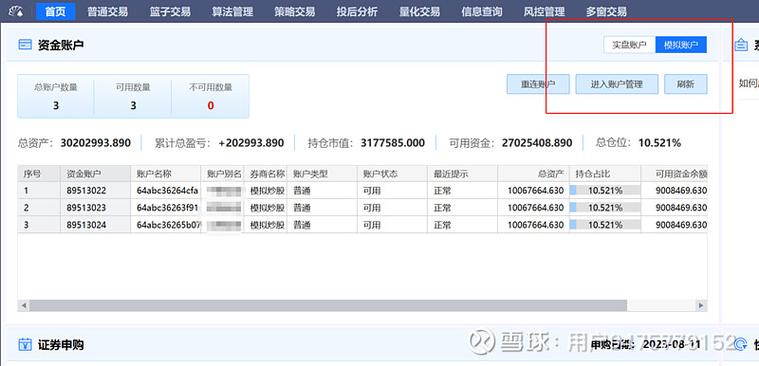Open the 信息查询 menu

tap(482, 11)
